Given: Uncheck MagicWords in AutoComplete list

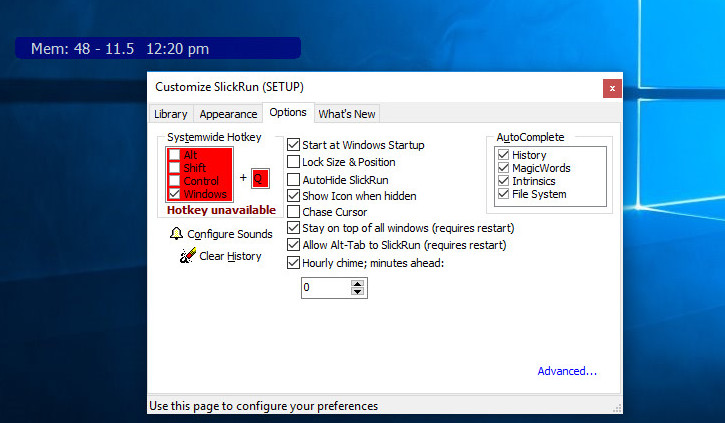Looking at the screenshot, I should (x=504, y=167).
